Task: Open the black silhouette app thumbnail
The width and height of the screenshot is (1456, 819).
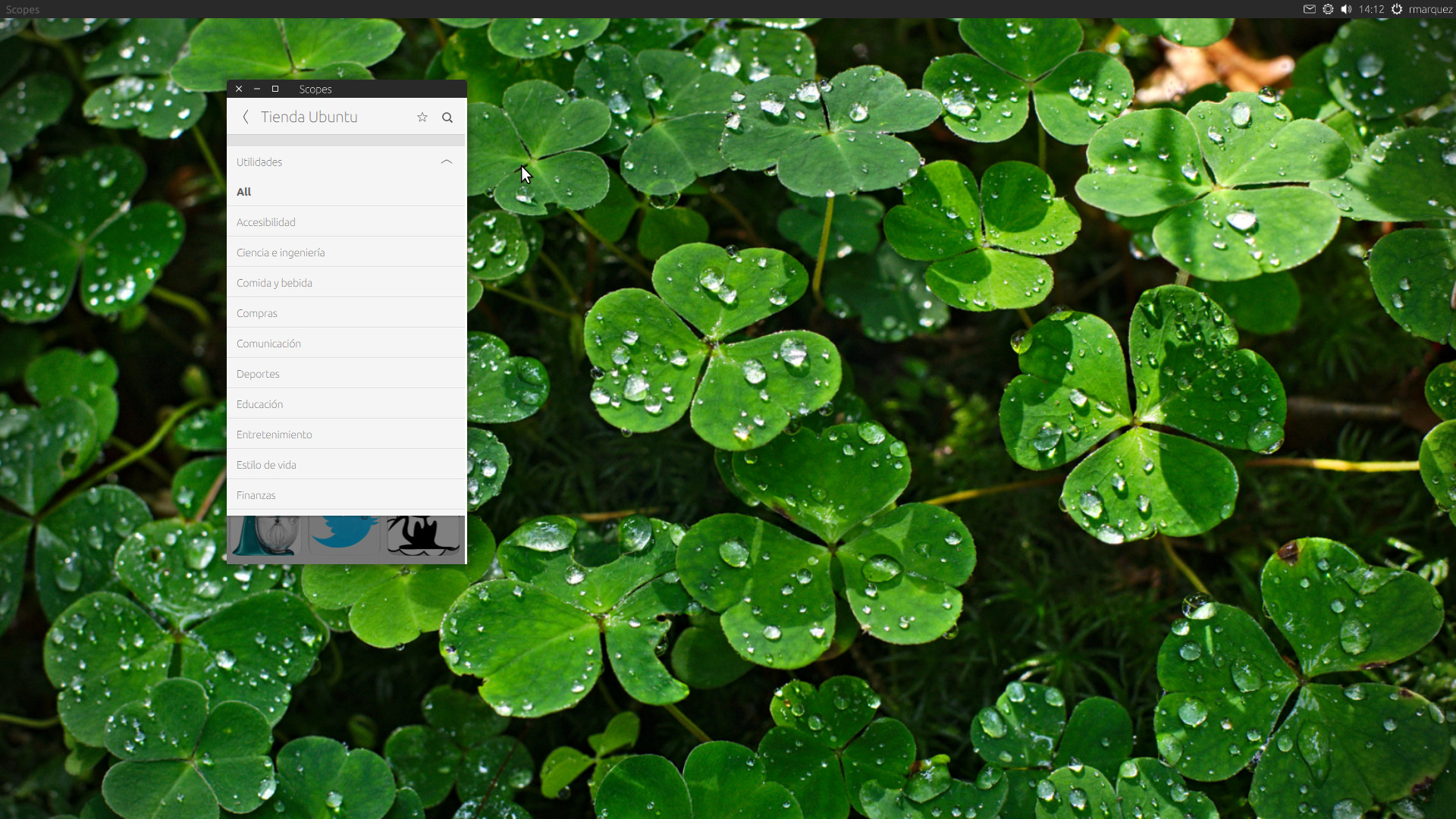Action: click(423, 535)
